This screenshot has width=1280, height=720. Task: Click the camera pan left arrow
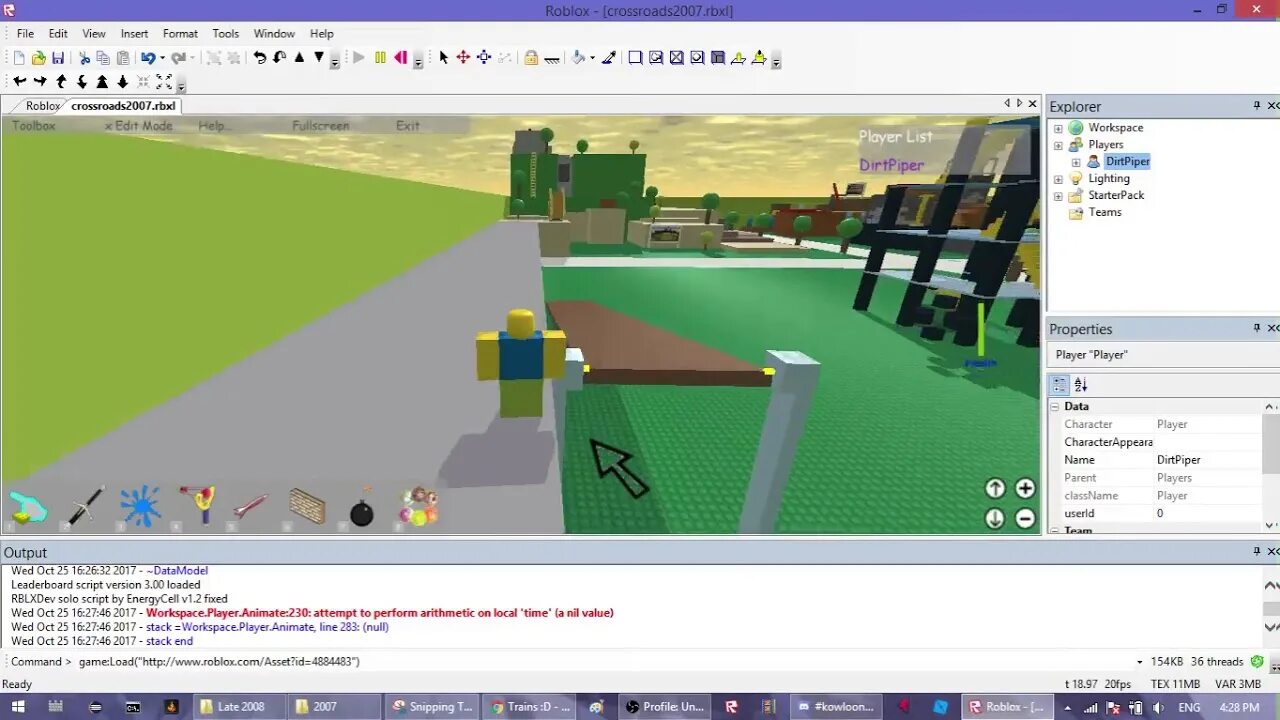coord(19,82)
